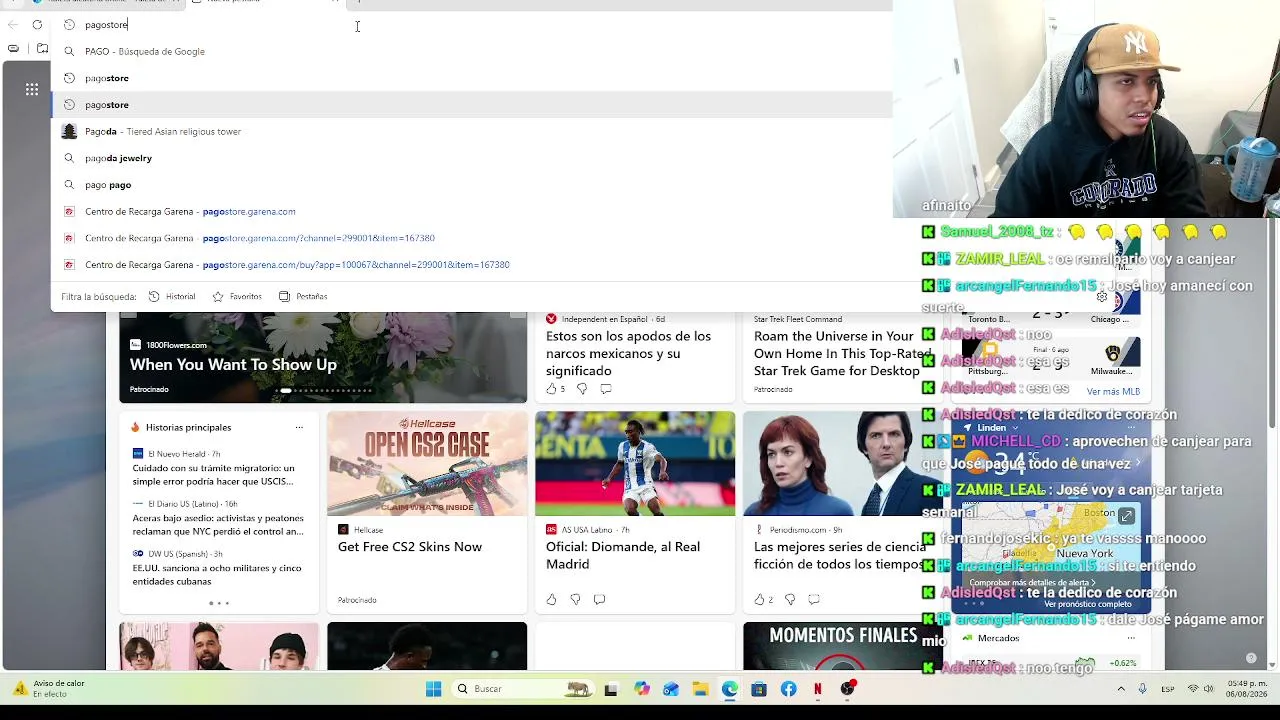The width and height of the screenshot is (1280, 720).
Task: Click like on the narcos mexicanos article
Action: pos(551,389)
